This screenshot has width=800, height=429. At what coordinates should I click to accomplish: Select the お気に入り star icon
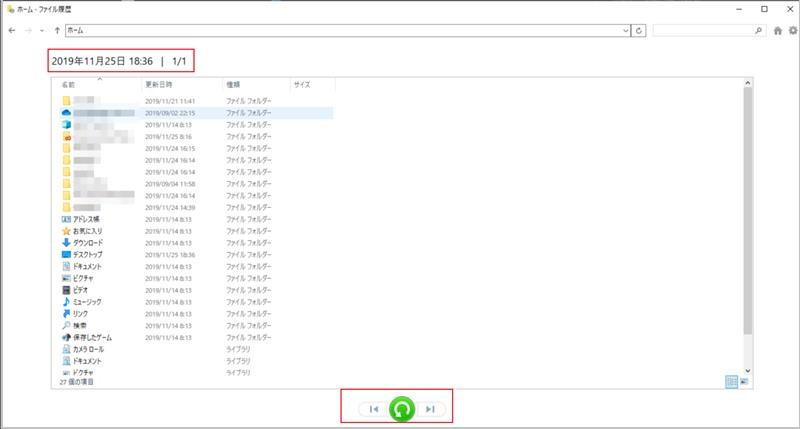point(66,231)
